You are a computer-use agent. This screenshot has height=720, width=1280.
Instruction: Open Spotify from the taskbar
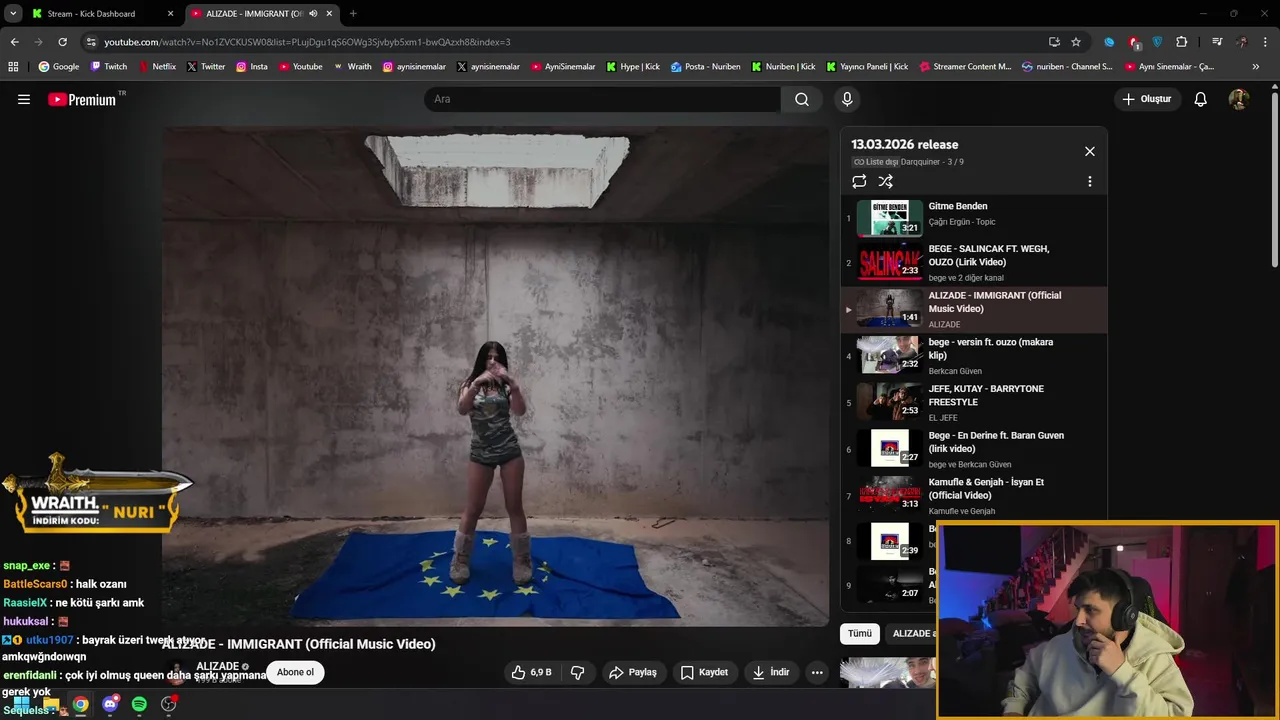[139, 704]
